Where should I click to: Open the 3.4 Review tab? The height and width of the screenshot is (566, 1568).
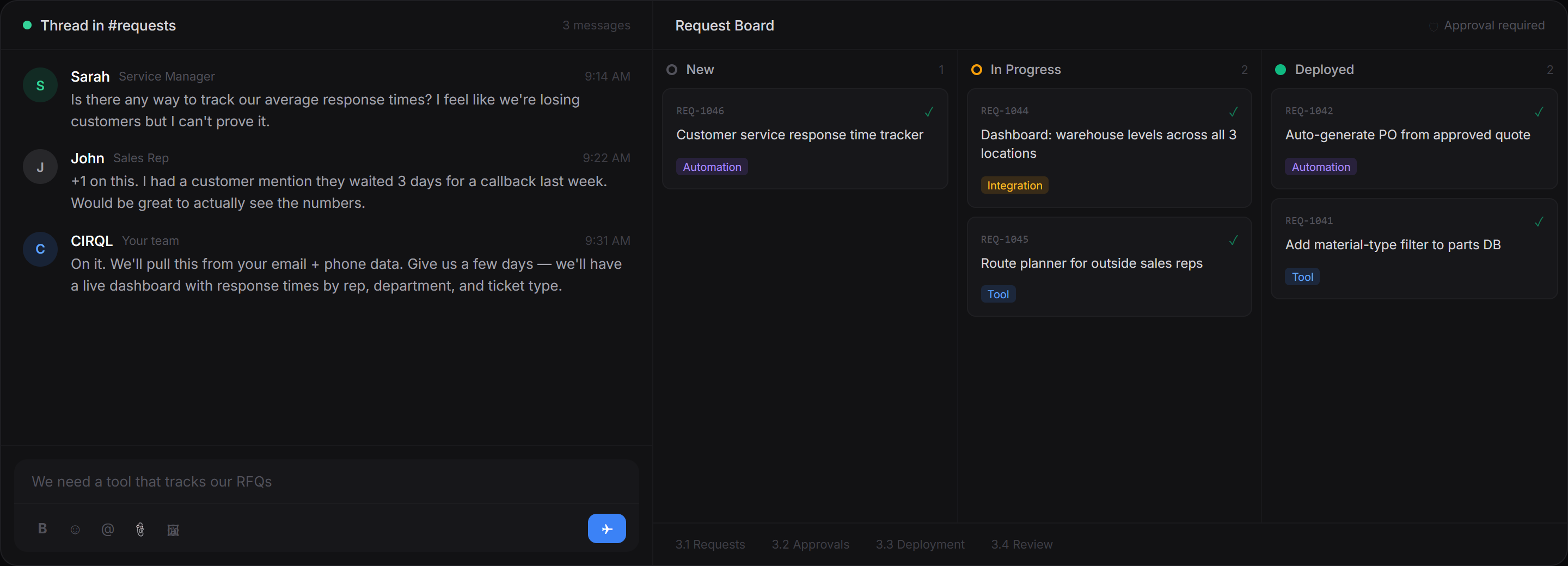coord(1021,545)
